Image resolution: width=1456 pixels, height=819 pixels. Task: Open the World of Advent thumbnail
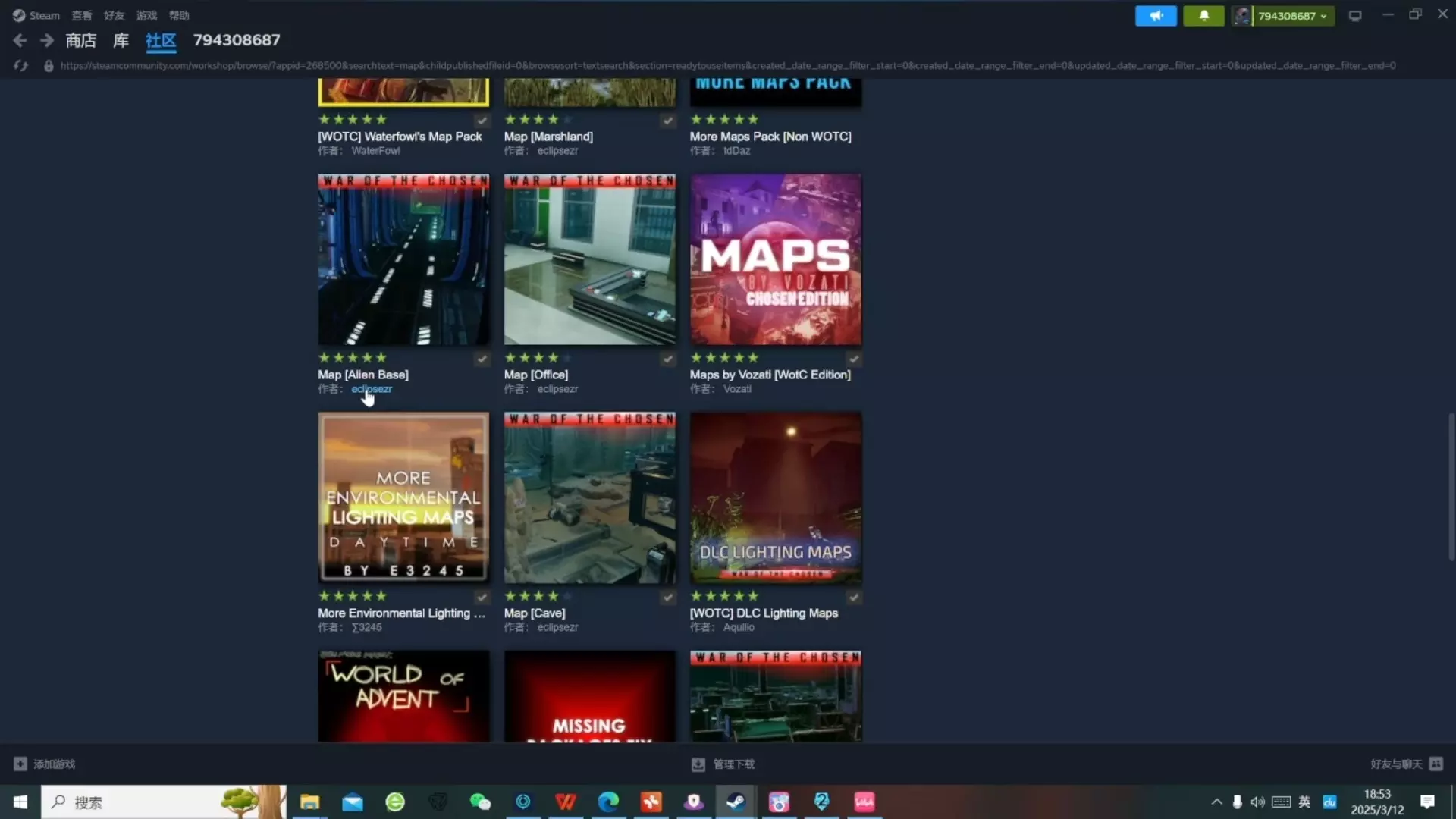(404, 696)
